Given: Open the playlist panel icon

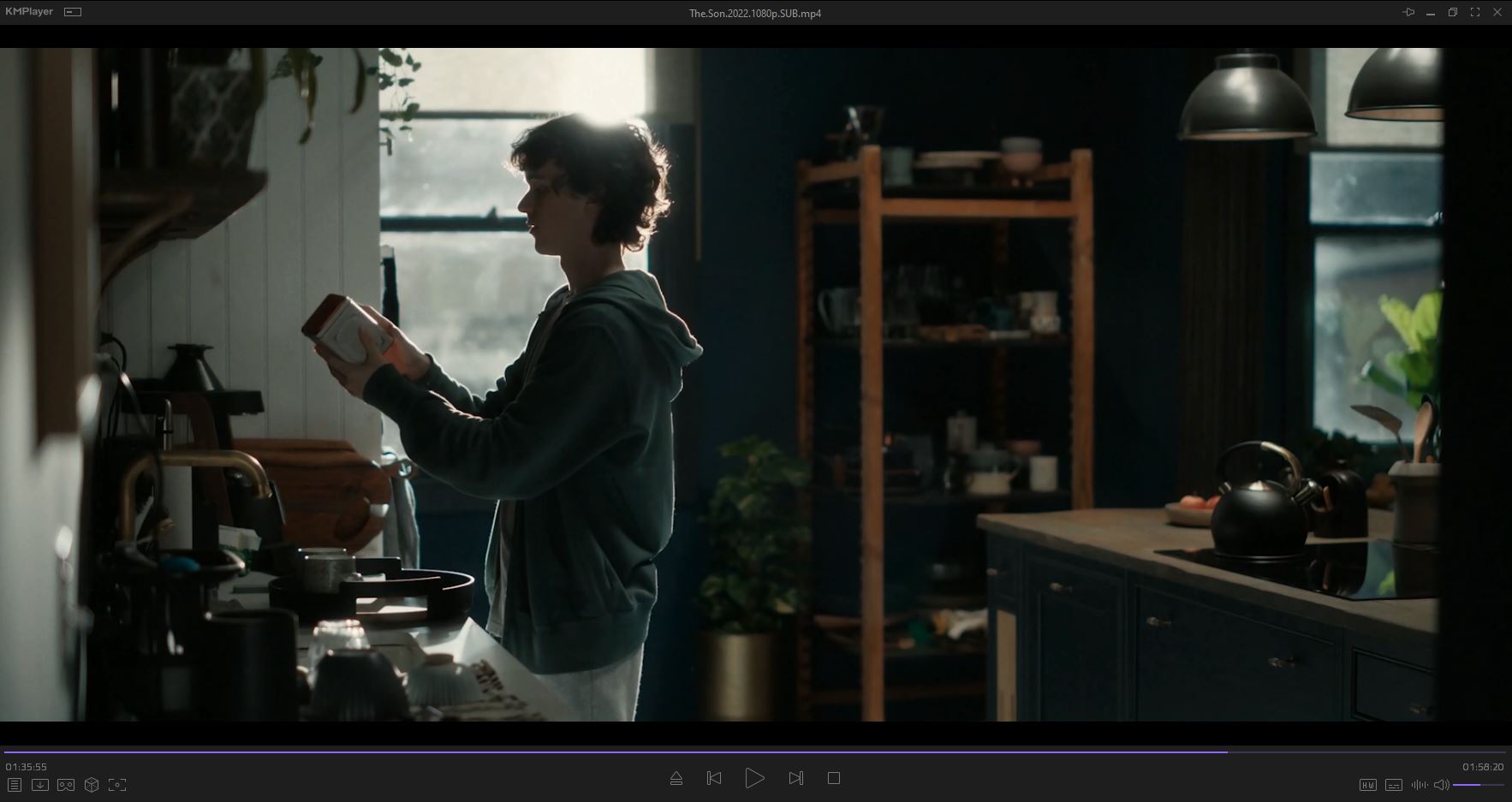Looking at the screenshot, I should [x=14, y=785].
